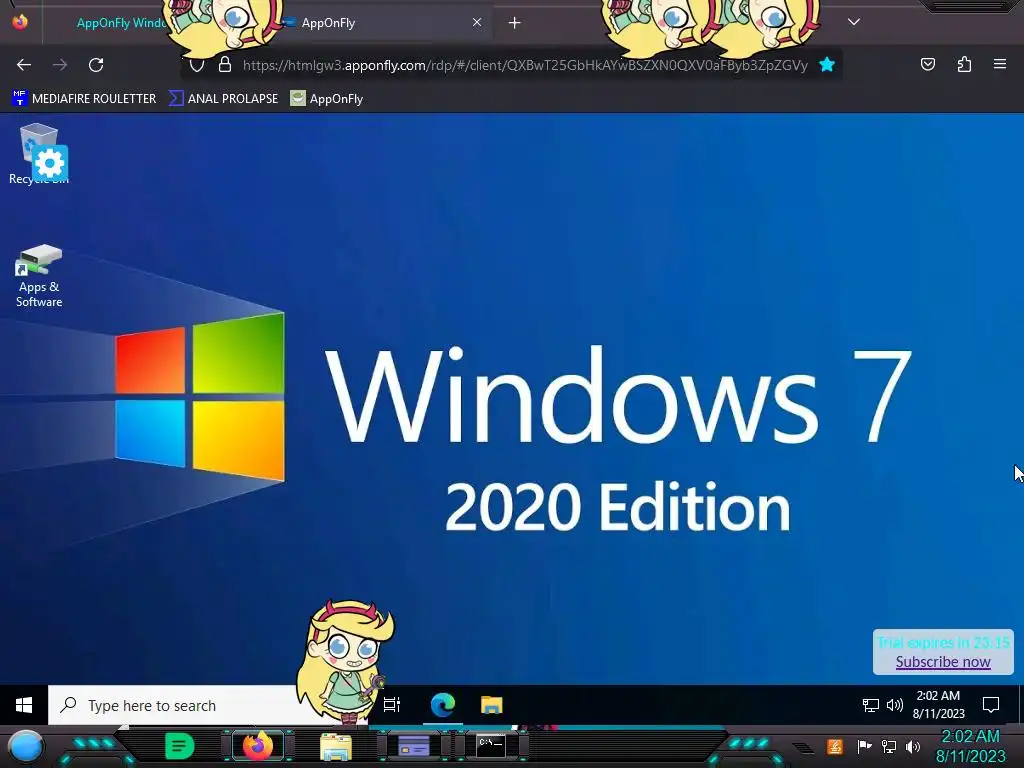Click the remote network tray icon
Viewport: 1024px width, 768px height.
coord(871,705)
